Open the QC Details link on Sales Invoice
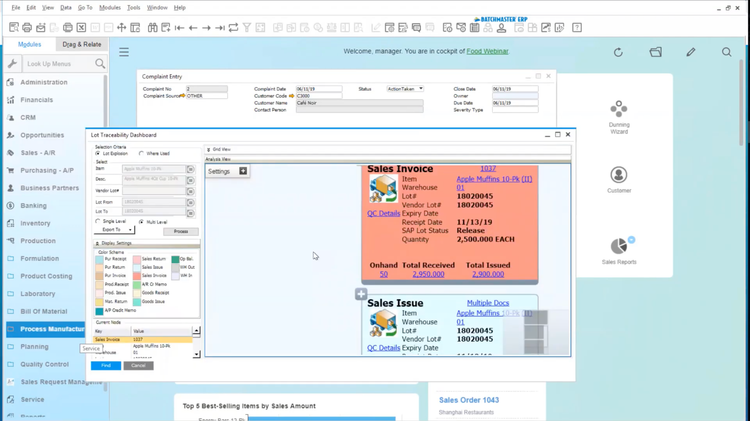 coord(383,213)
